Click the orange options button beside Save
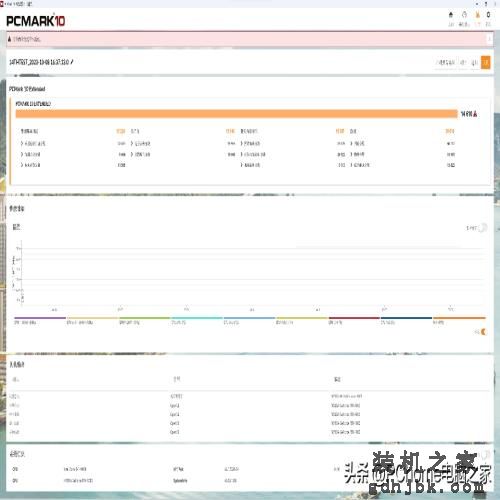This screenshot has height=500, width=500. pyautogui.click(x=486, y=62)
